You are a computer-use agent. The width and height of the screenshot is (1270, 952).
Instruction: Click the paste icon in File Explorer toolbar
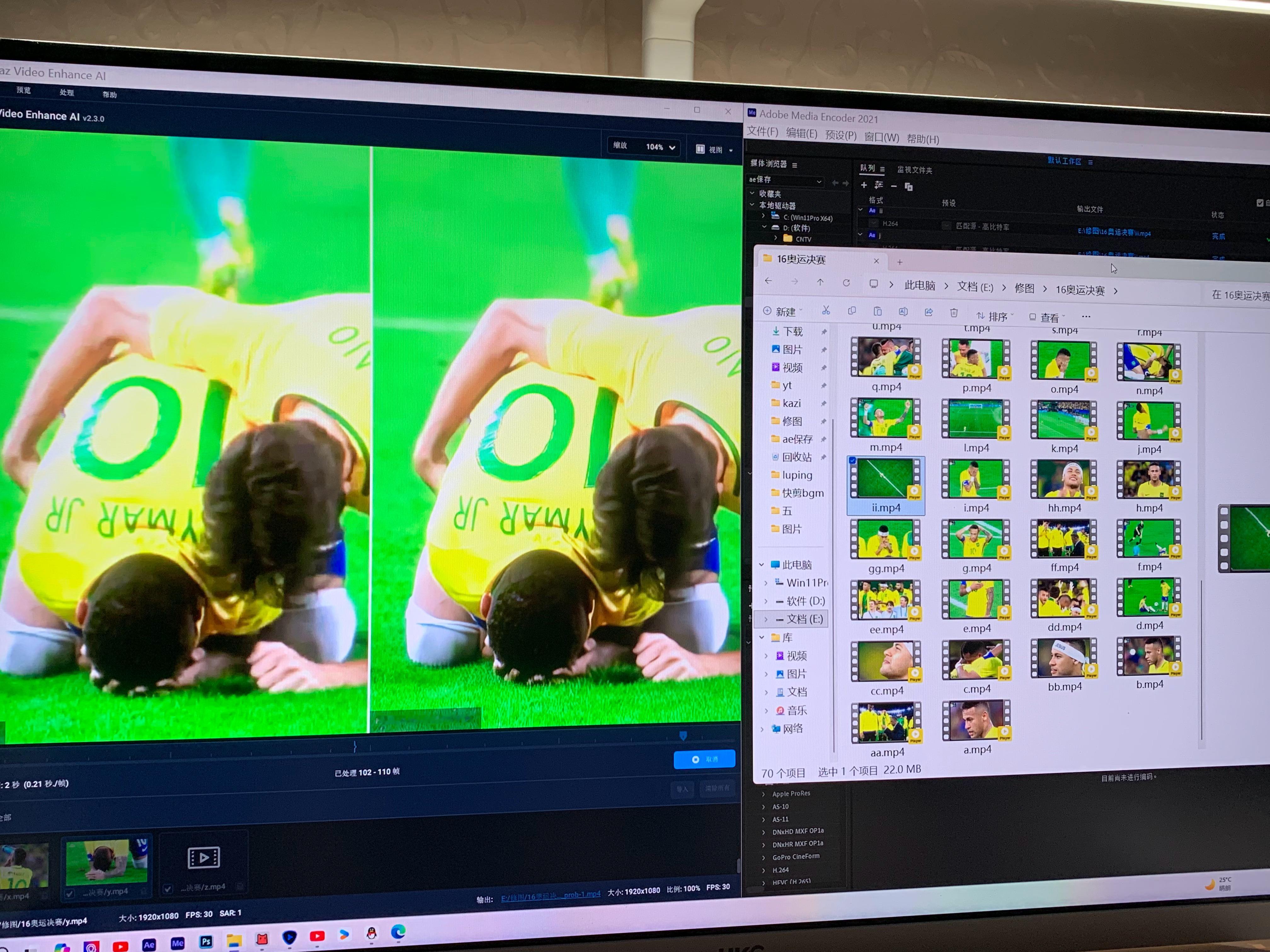(x=877, y=311)
